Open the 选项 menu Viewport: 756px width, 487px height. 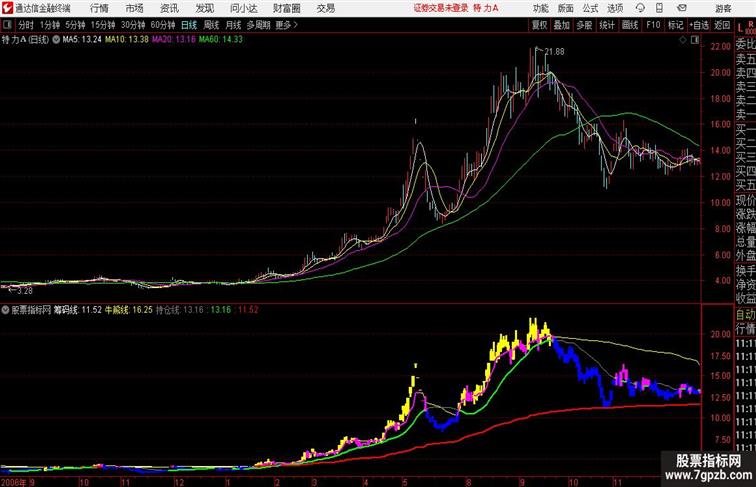615,8
